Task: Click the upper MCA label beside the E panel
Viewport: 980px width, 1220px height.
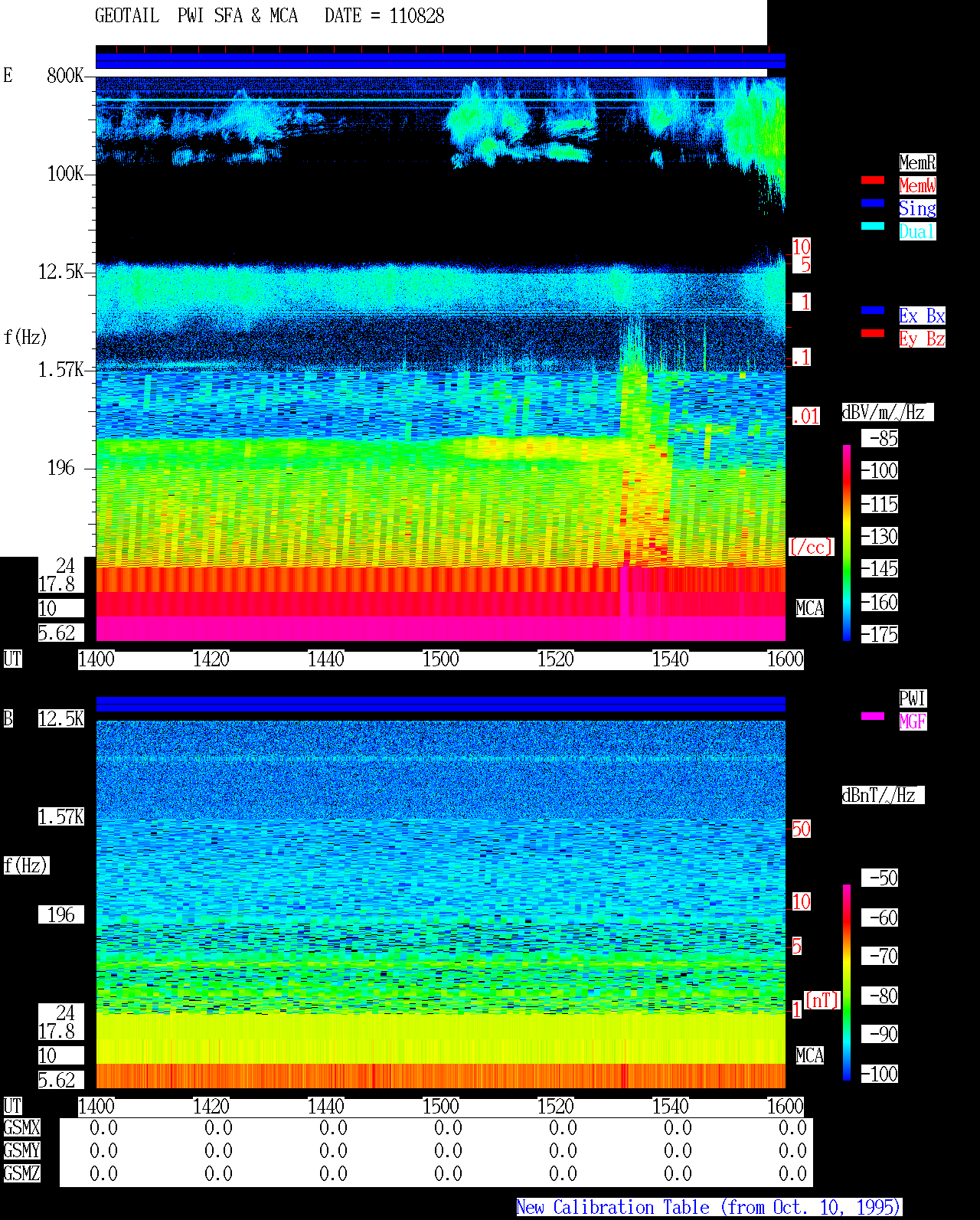Action: coord(809,609)
